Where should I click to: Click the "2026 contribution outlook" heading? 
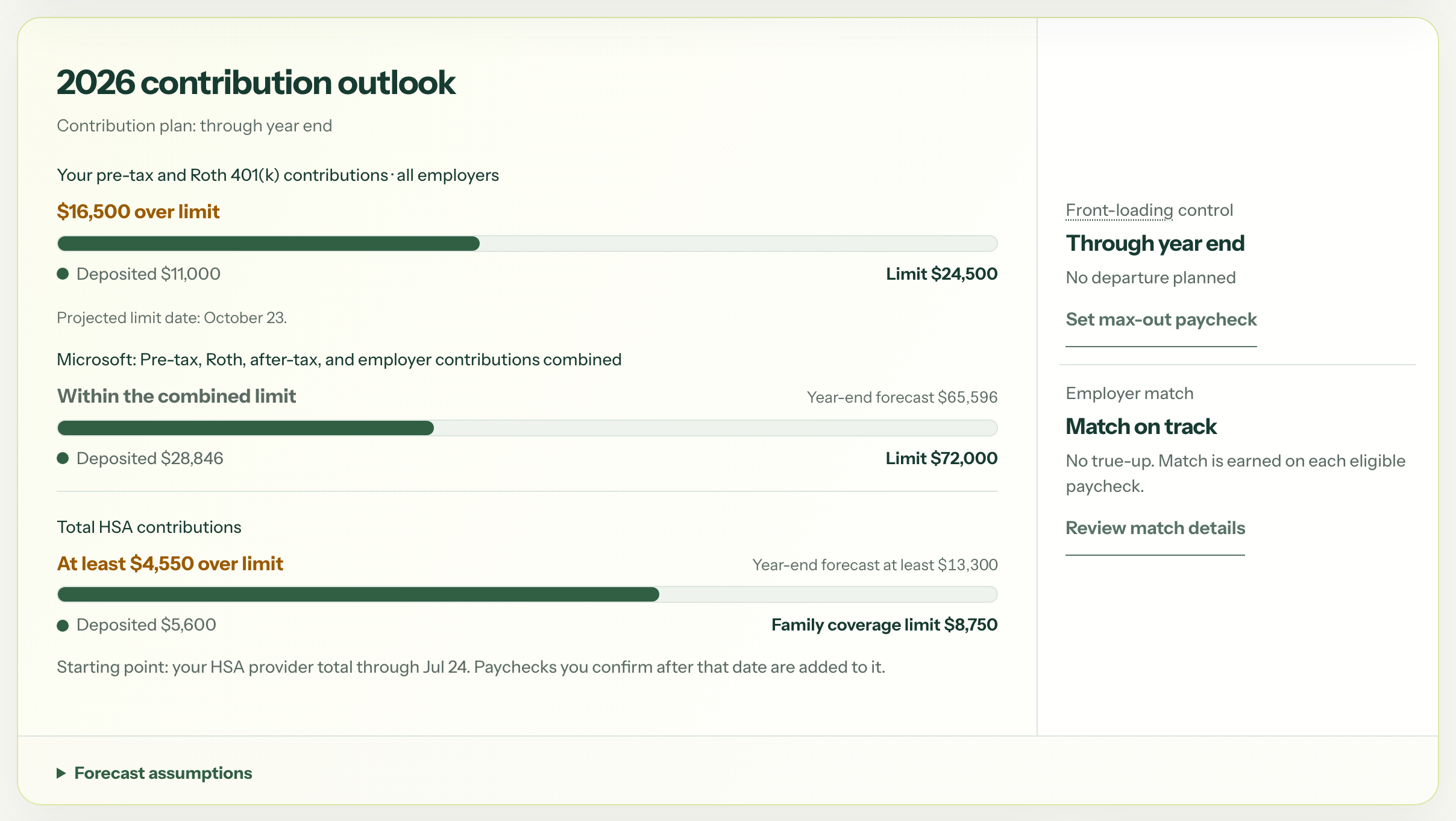pos(256,83)
